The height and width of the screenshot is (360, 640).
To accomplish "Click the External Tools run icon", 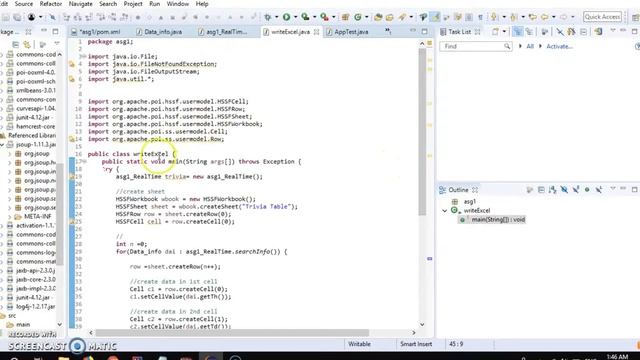I will coord(324,17).
